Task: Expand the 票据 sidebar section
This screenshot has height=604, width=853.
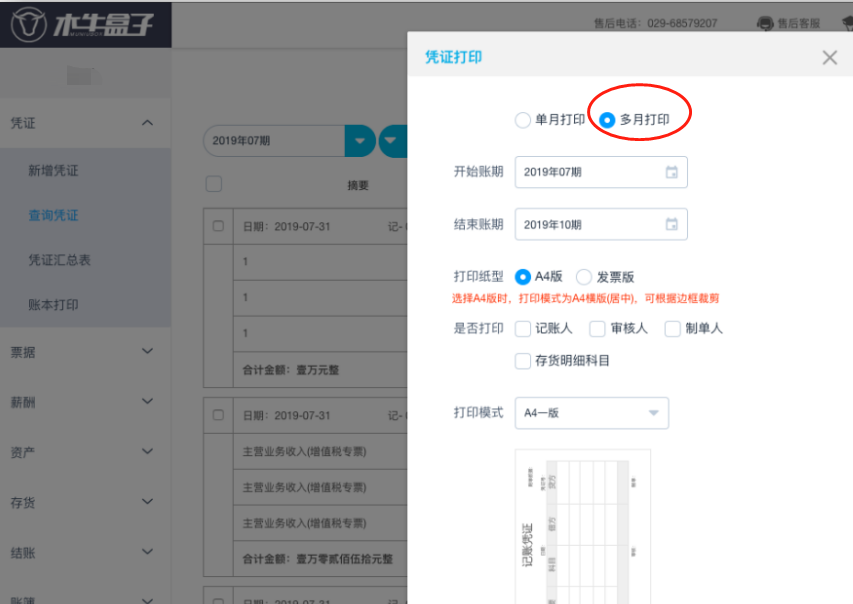Action: point(147,351)
